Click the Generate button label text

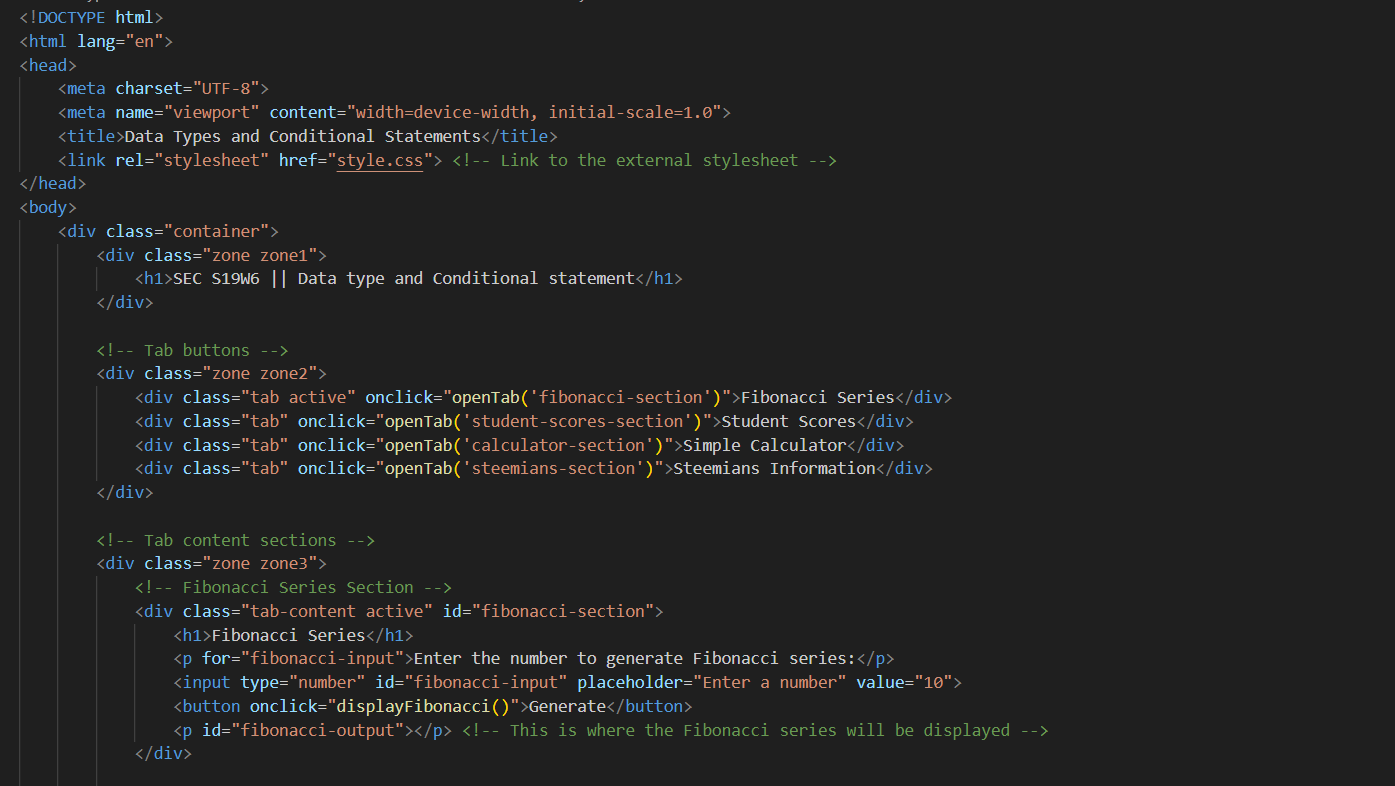(x=567, y=706)
